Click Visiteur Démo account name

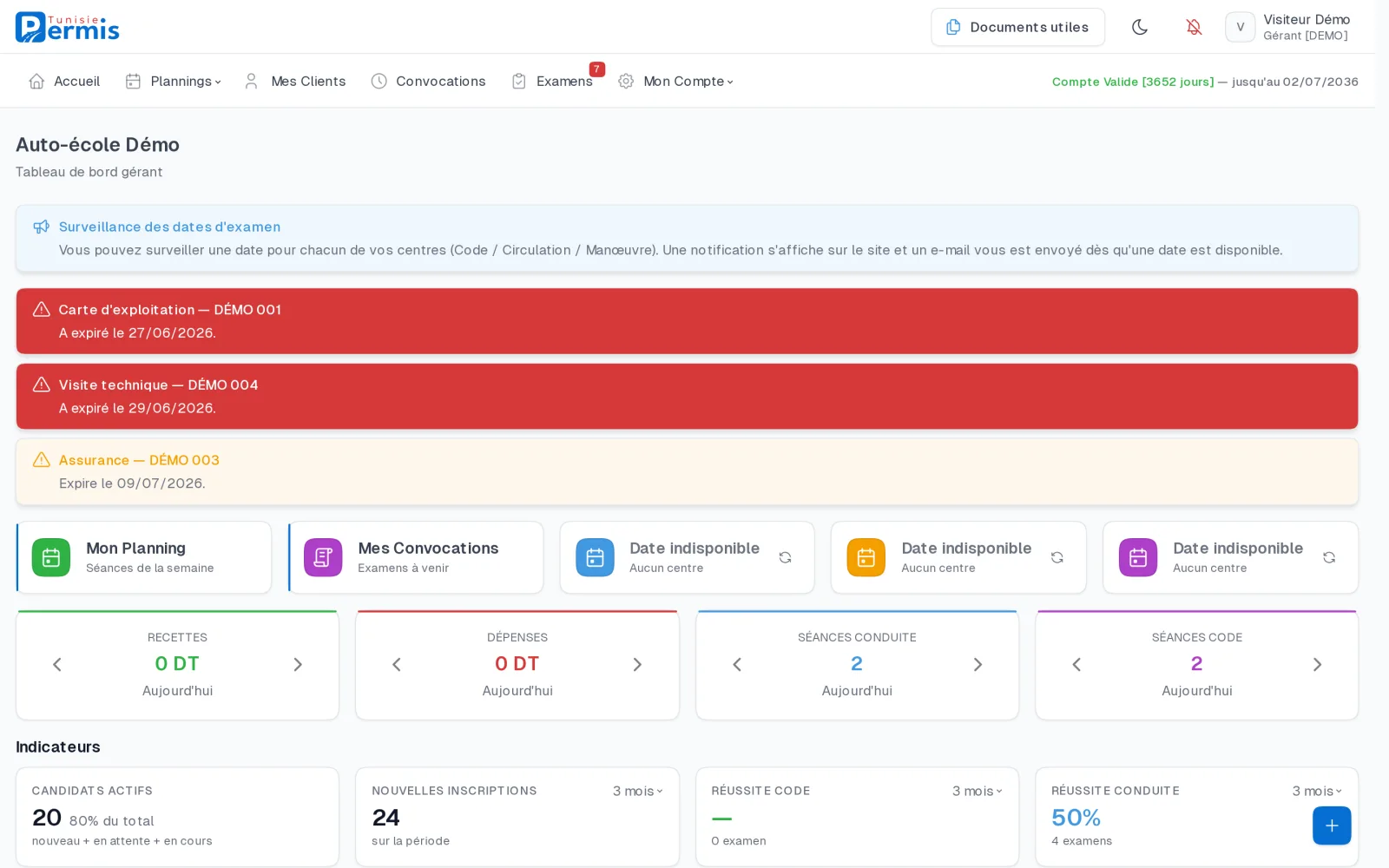1307,19
